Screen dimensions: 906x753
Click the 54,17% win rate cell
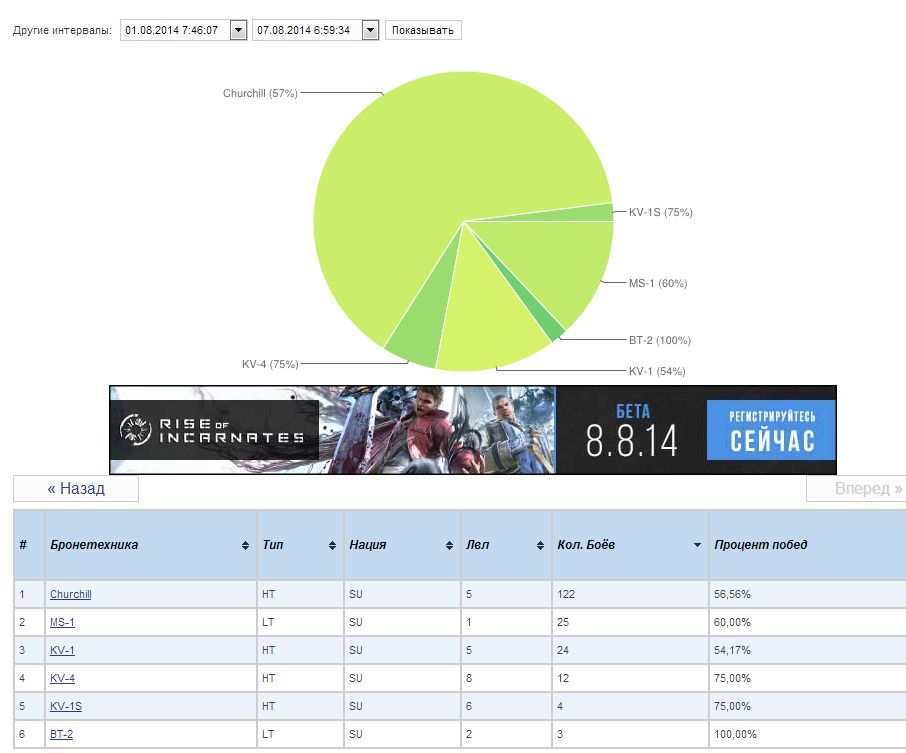pos(807,650)
